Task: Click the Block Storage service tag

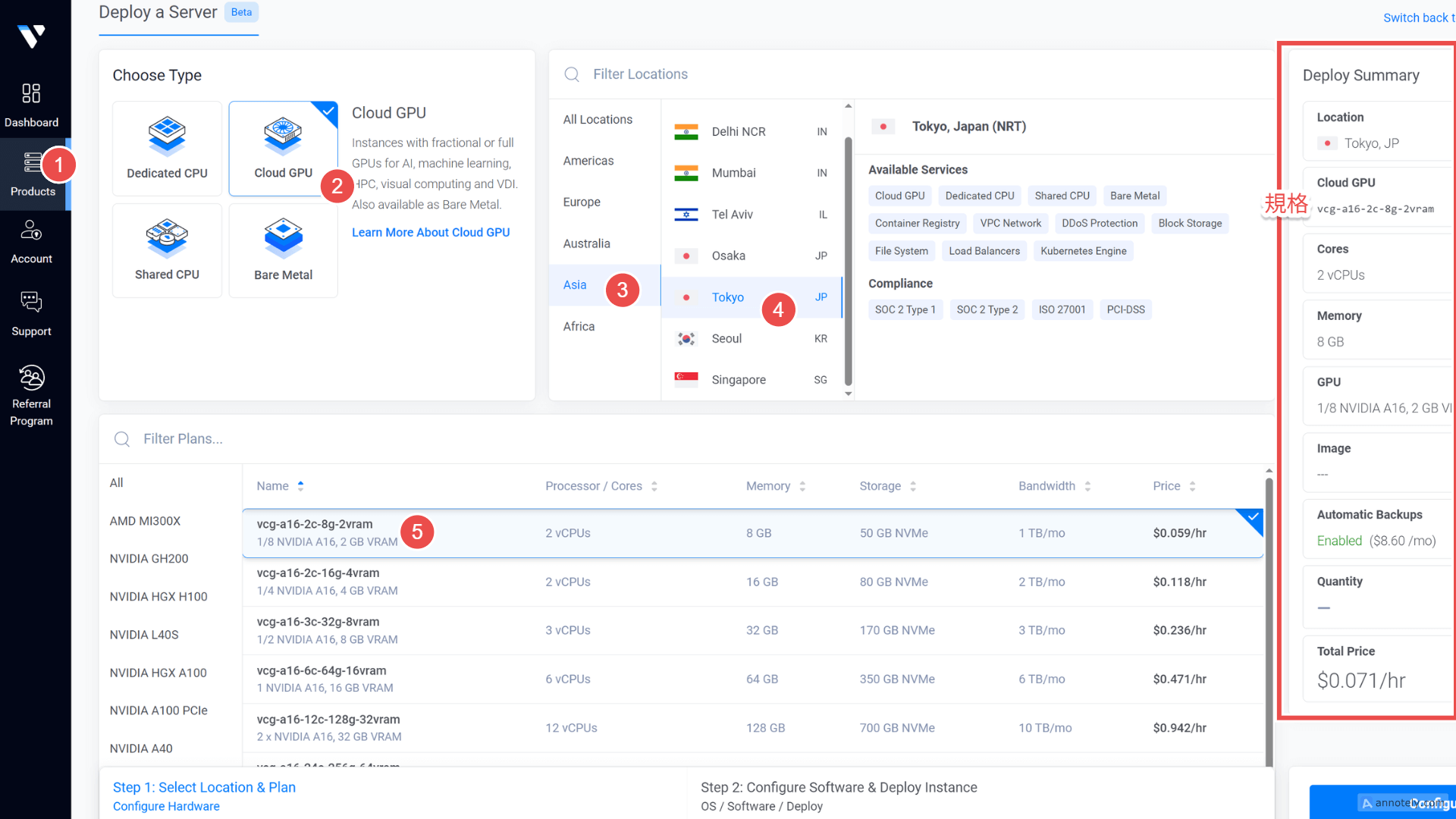Action: pos(1190,224)
